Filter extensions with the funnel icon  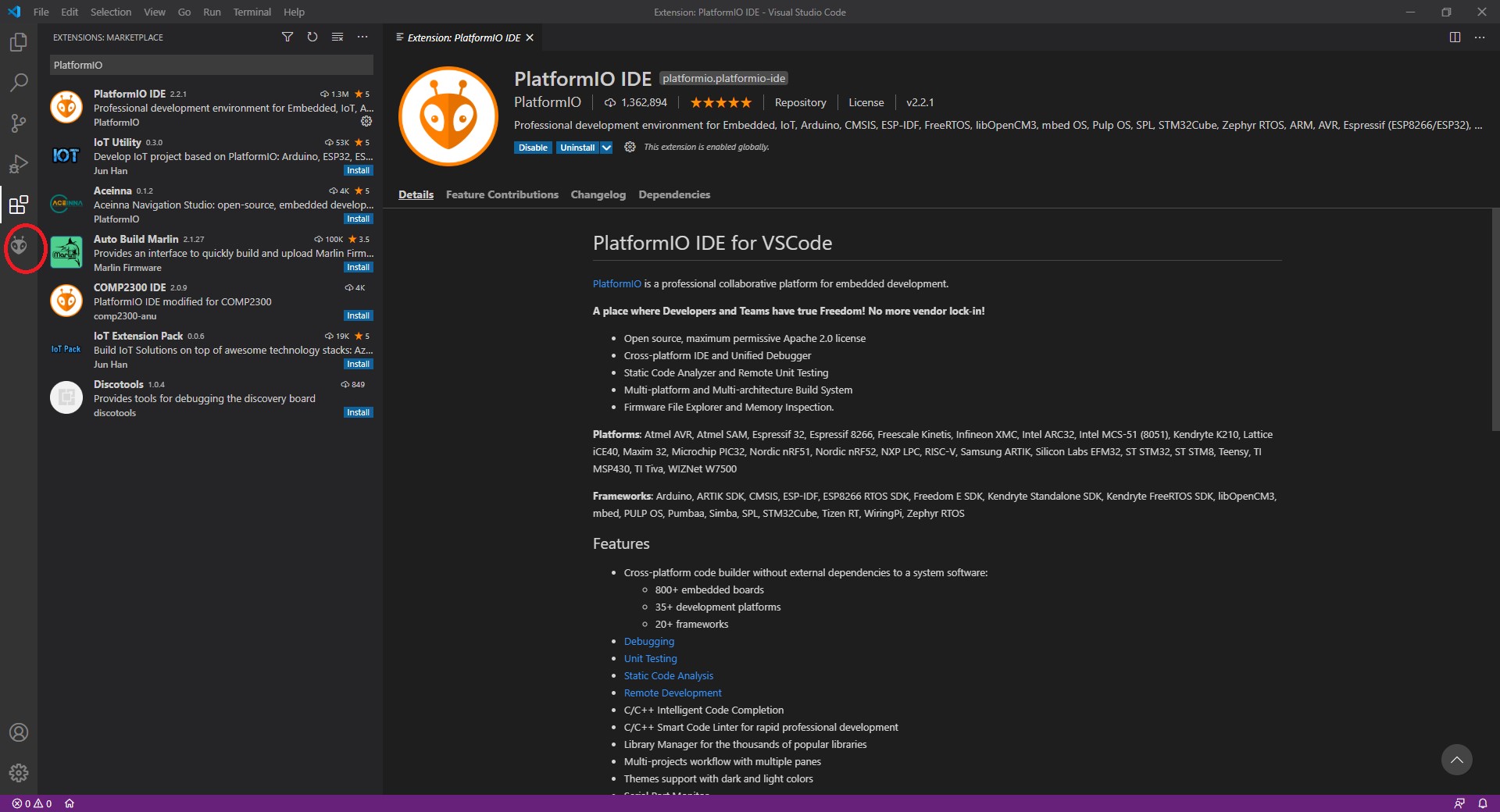pos(287,37)
